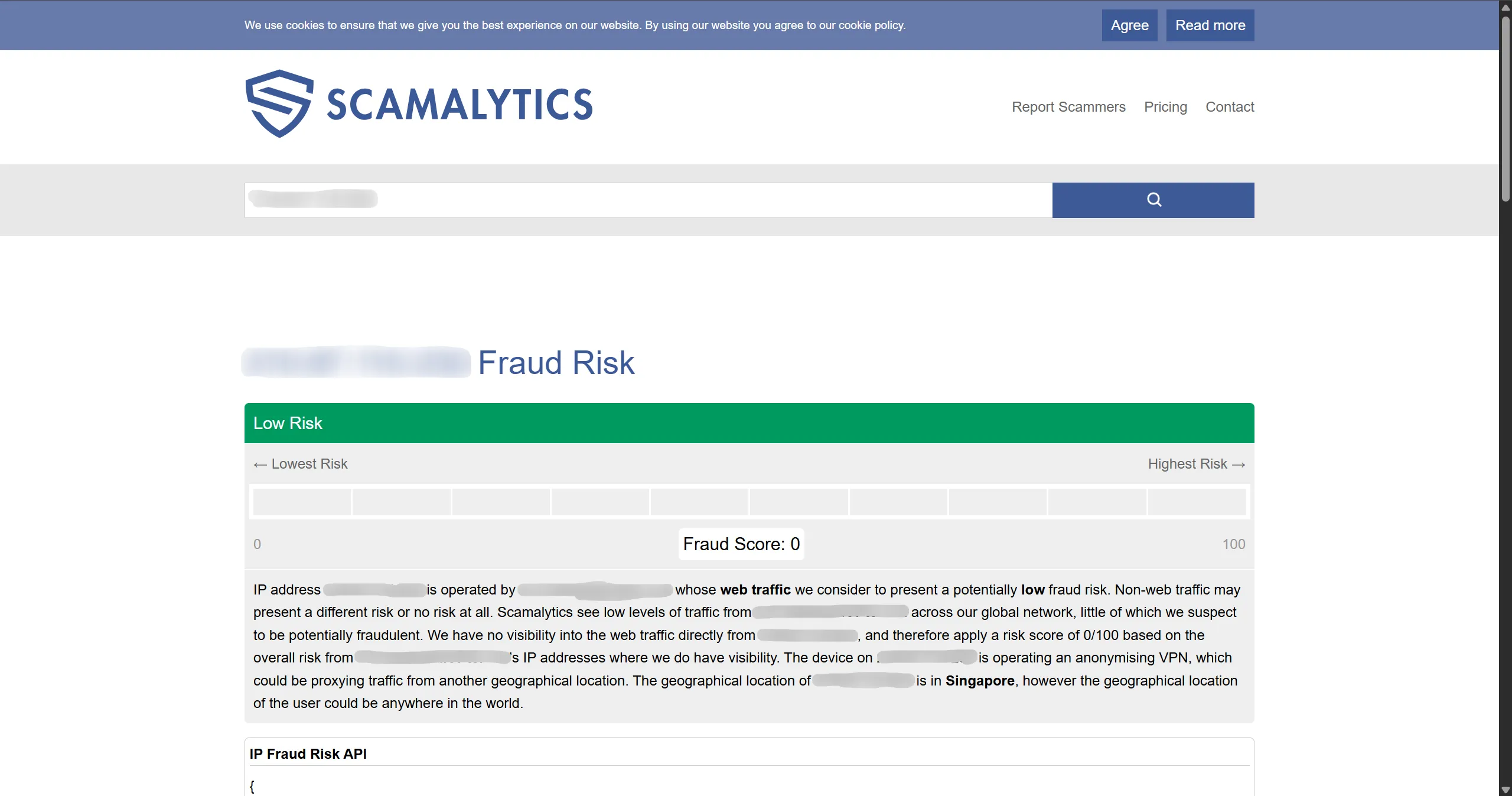The width and height of the screenshot is (1512, 796).
Task: Click the IP Fraud Risk API heading
Action: [308, 753]
